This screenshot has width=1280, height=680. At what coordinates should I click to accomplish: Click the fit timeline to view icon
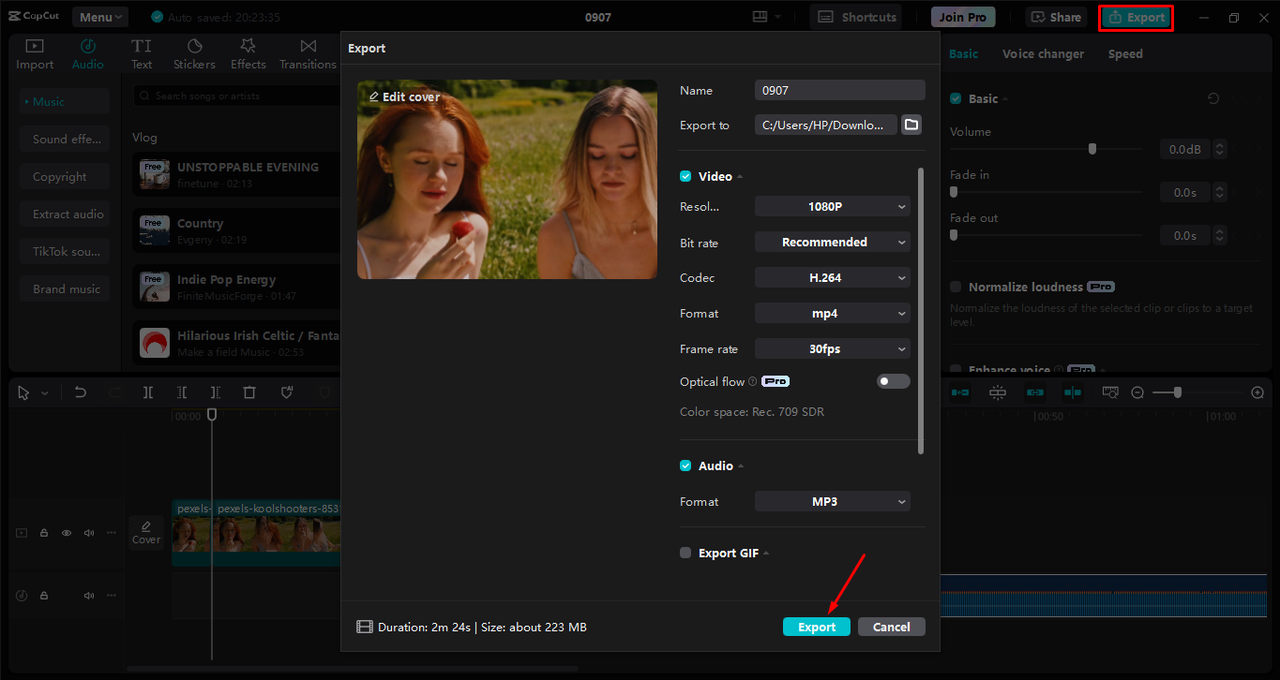tap(1110, 393)
